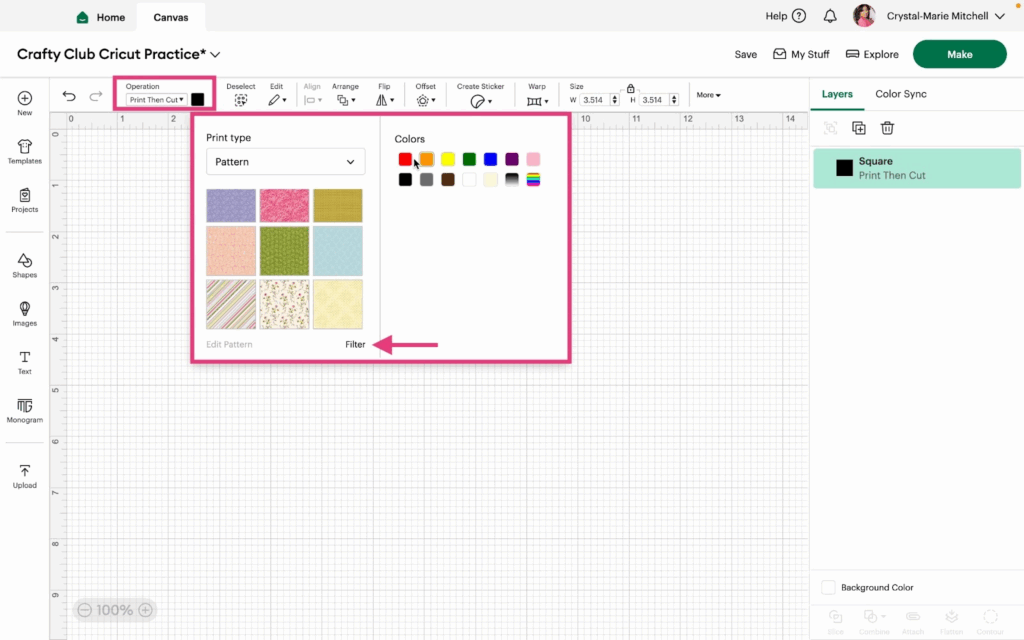The height and width of the screenshot is (640, 1024).
Task: Switch to the Layers tab
Action: click(837, 94)
